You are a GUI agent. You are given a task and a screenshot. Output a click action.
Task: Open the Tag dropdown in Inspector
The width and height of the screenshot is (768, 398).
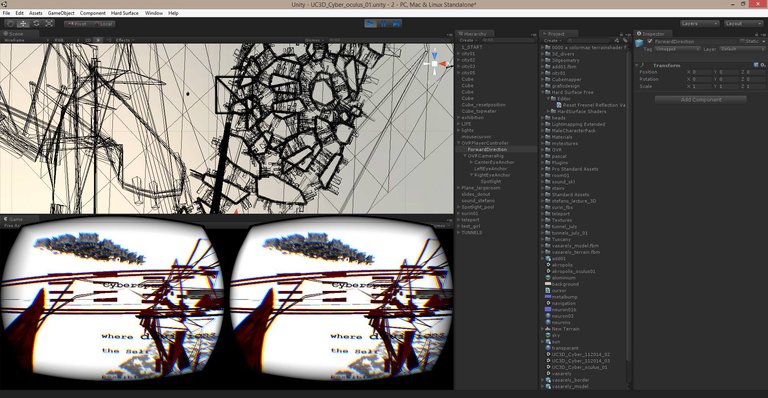[x=678, y=49]
